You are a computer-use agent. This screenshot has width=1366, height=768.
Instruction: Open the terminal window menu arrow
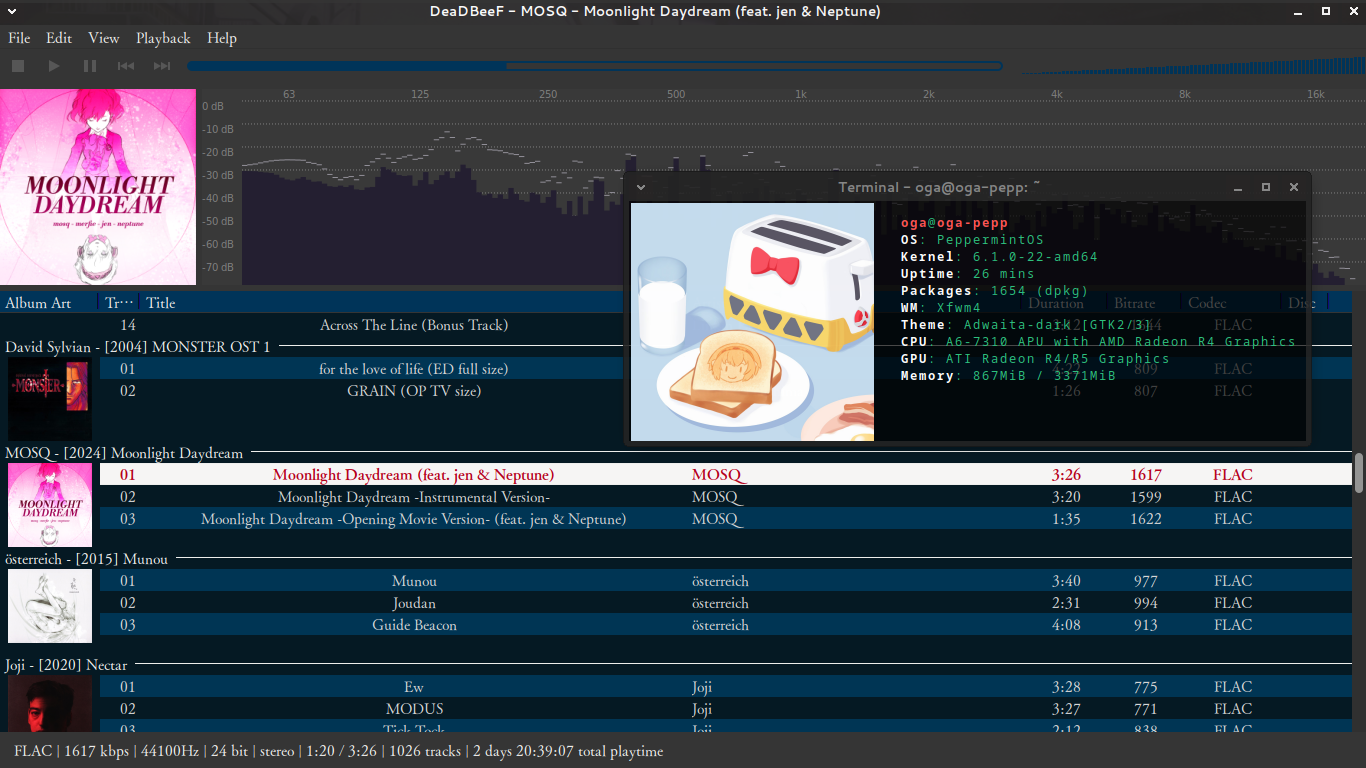(x=641, y=187)
